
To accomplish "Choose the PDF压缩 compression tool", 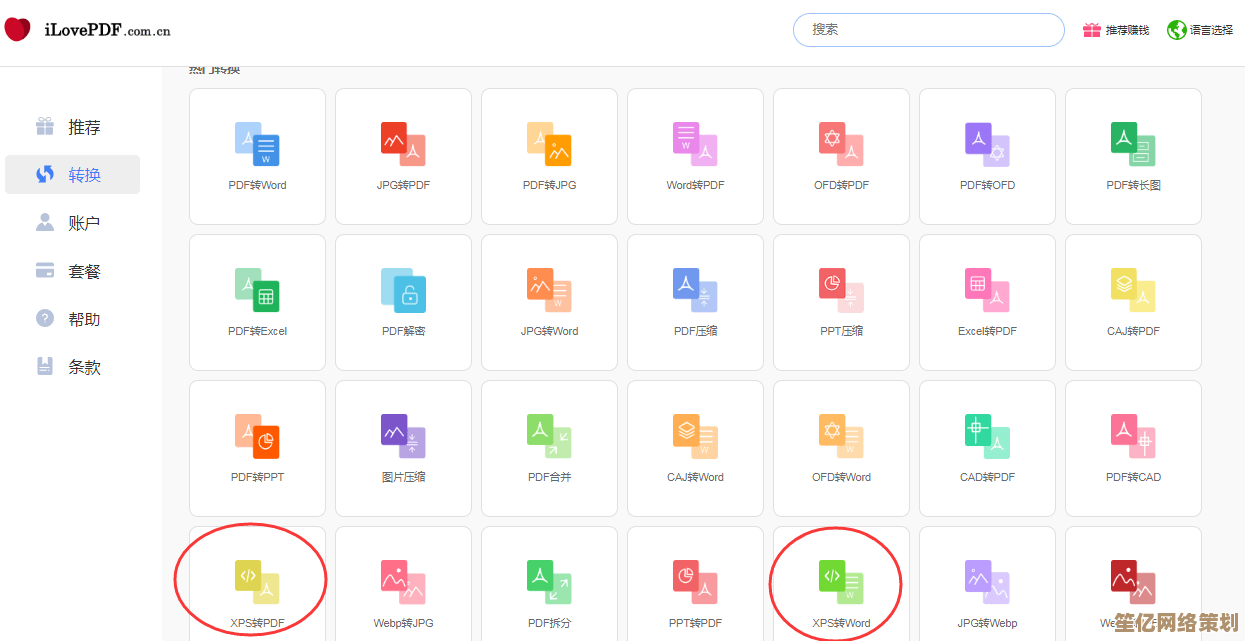I will (x=695, y=302).
